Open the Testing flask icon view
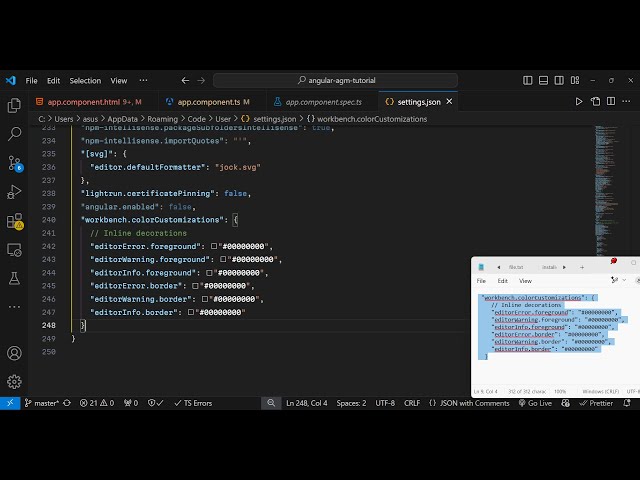640x480 pixels. pyautogui.click(x=14, y=278)
